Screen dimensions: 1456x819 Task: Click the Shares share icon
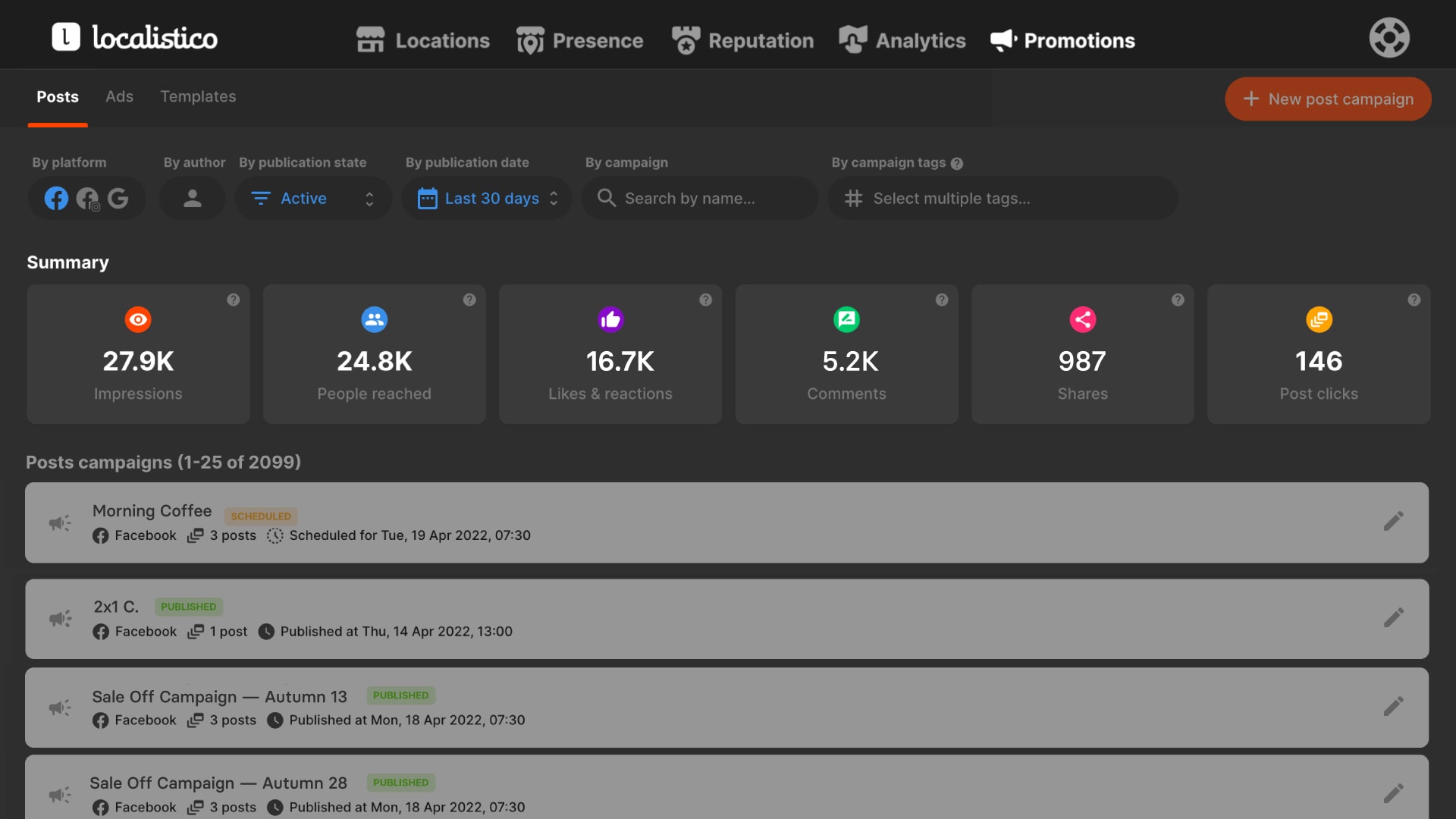pos(1082,319)
